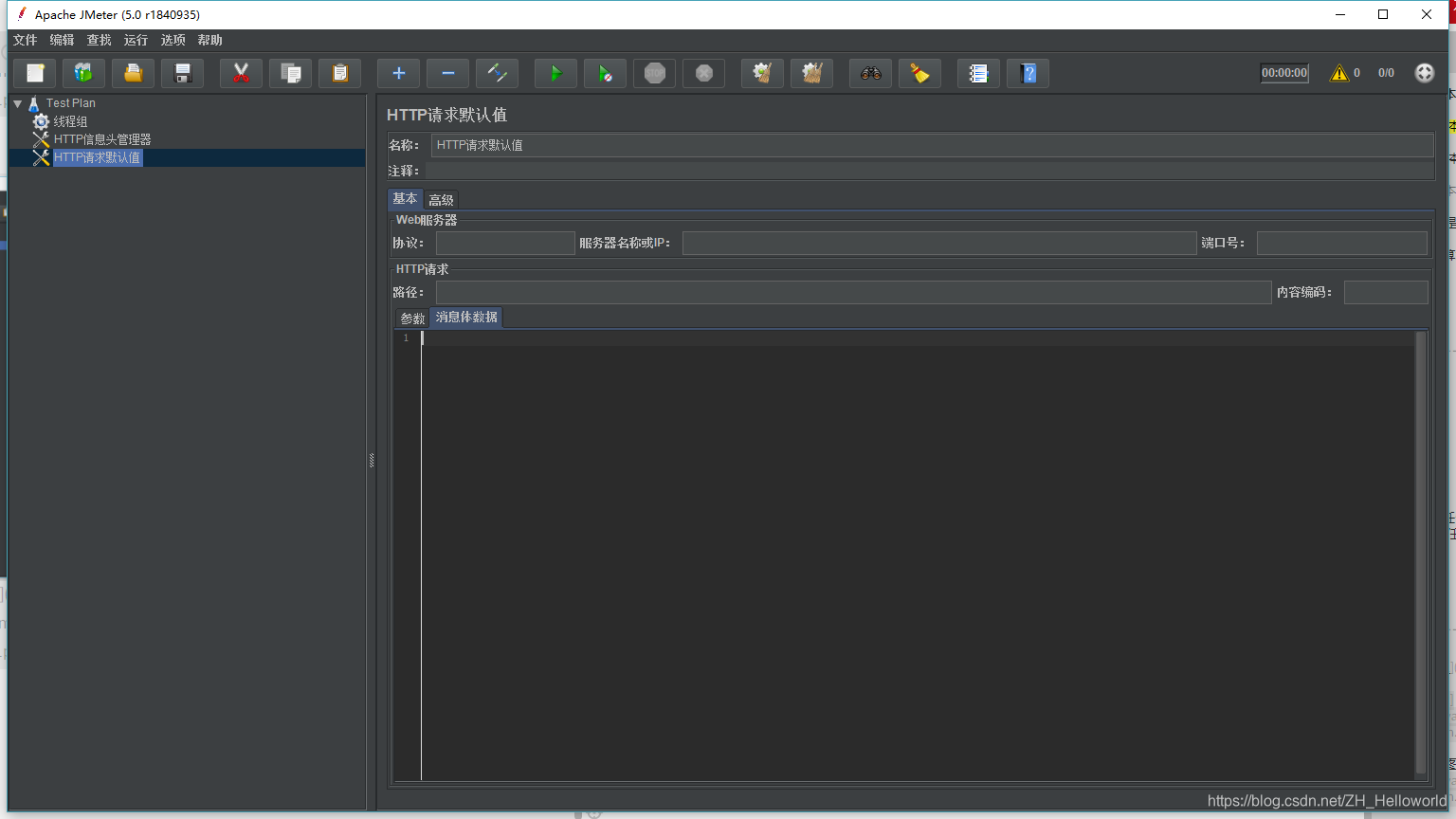Click inside the message body text editor

tap(918, 555)
